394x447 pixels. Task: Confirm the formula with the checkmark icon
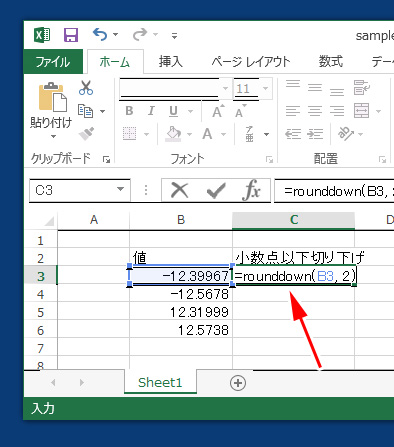pyautogui.click(x=216, y=191)
